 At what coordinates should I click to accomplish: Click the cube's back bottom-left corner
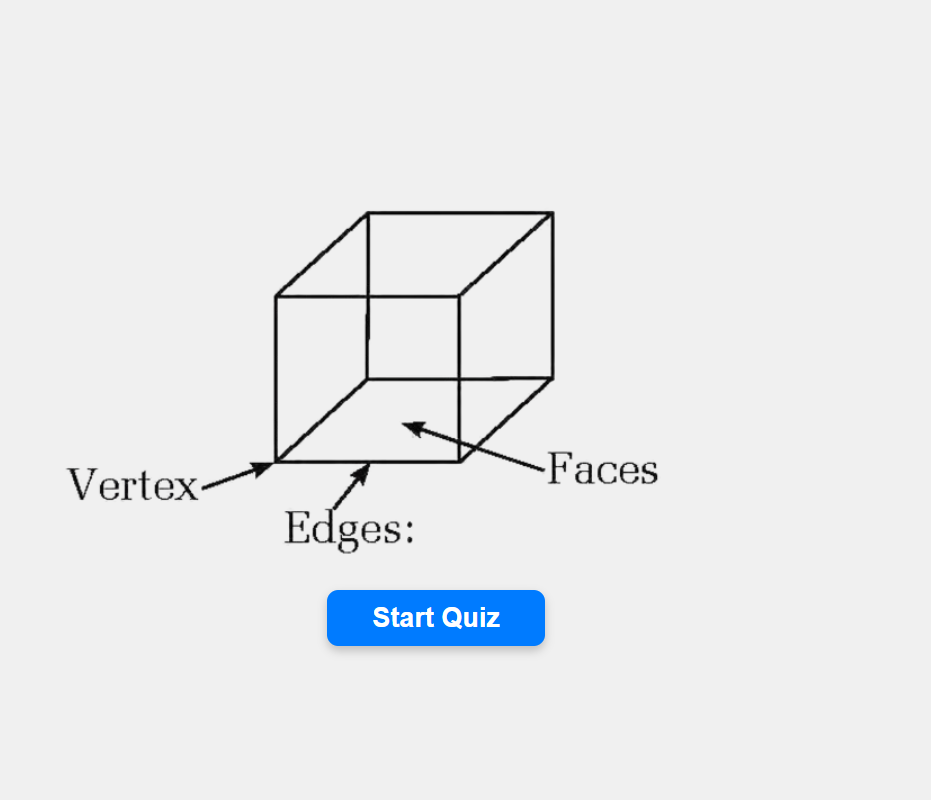click(x=367, y=379)
